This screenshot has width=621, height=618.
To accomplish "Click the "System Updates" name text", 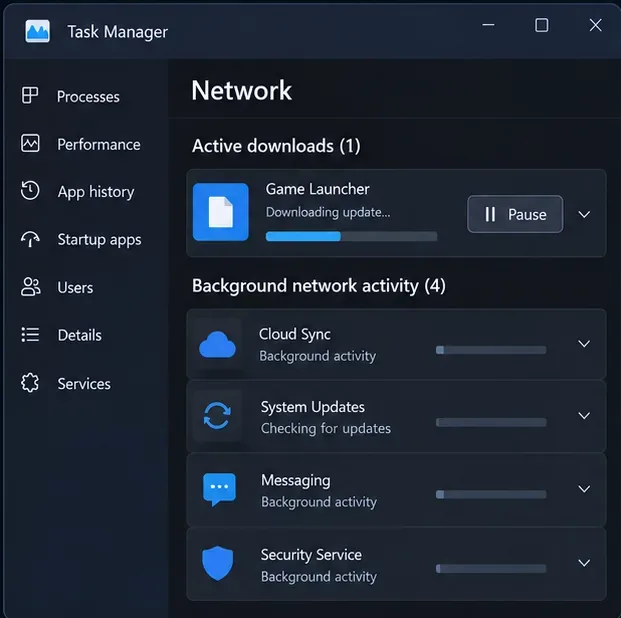I will pos(312,407).
